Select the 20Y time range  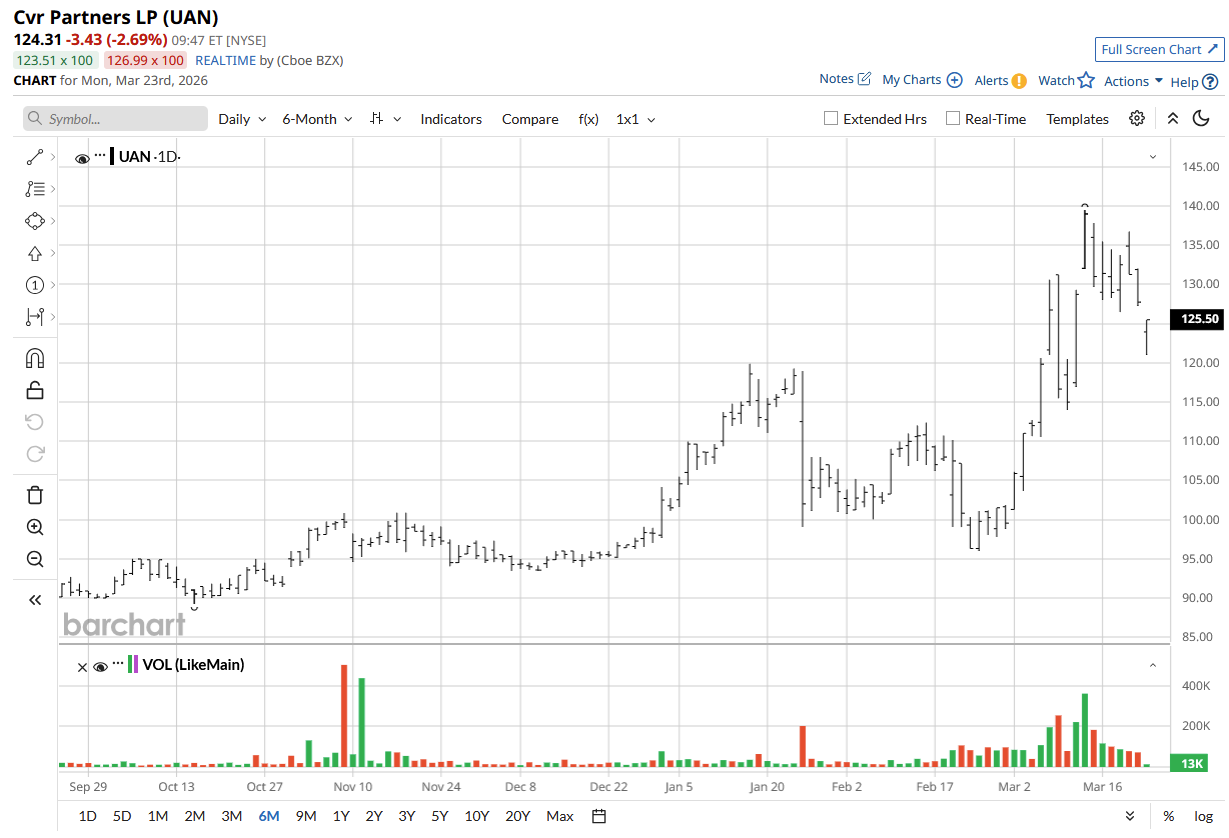517,816
